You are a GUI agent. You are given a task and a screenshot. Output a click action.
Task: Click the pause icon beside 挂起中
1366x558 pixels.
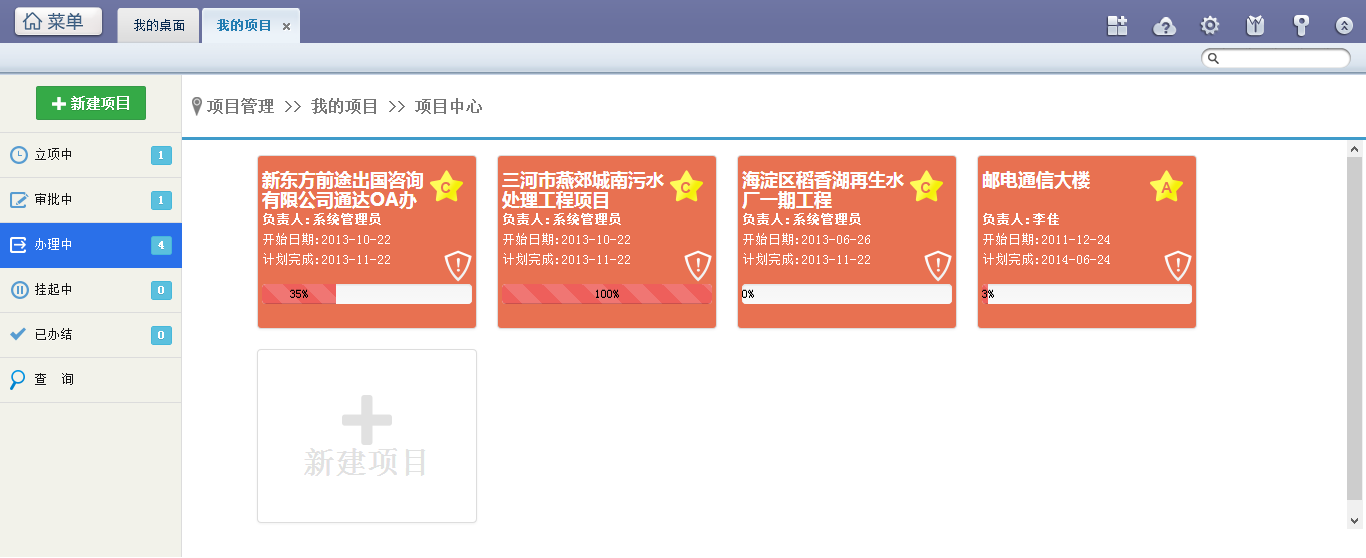[19, 290]
